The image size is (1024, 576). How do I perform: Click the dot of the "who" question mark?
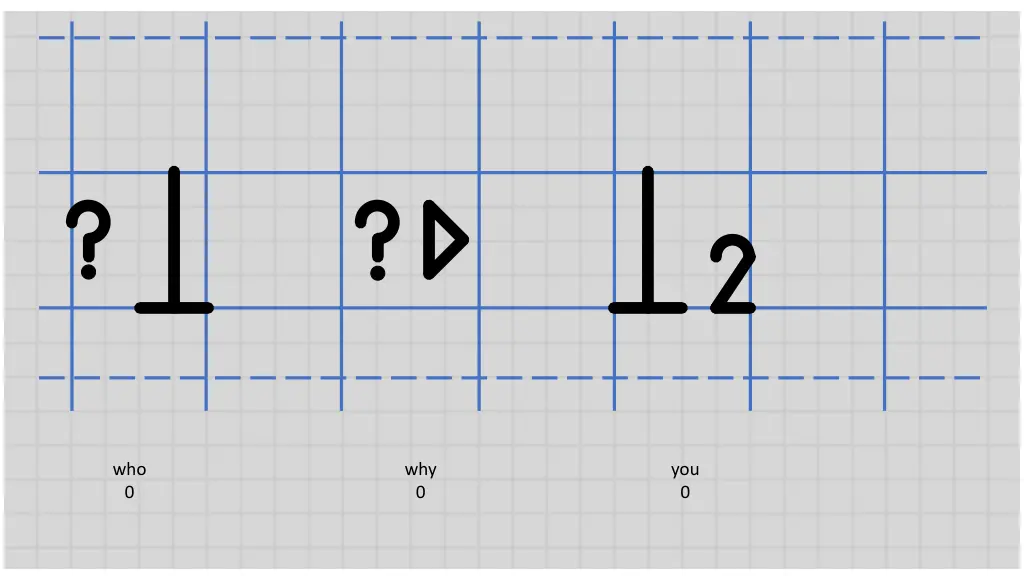(89, 272)
